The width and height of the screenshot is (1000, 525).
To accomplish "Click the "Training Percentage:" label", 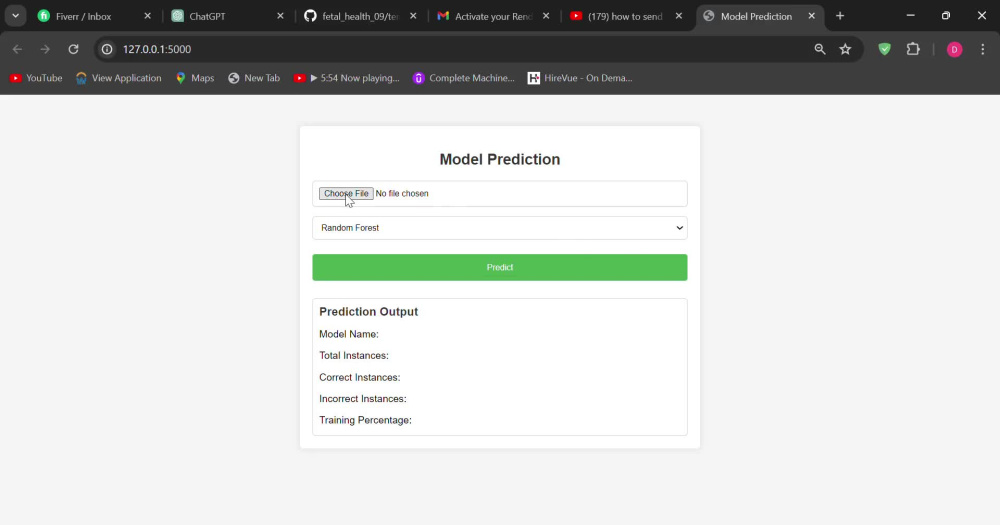I will point(365,420).
